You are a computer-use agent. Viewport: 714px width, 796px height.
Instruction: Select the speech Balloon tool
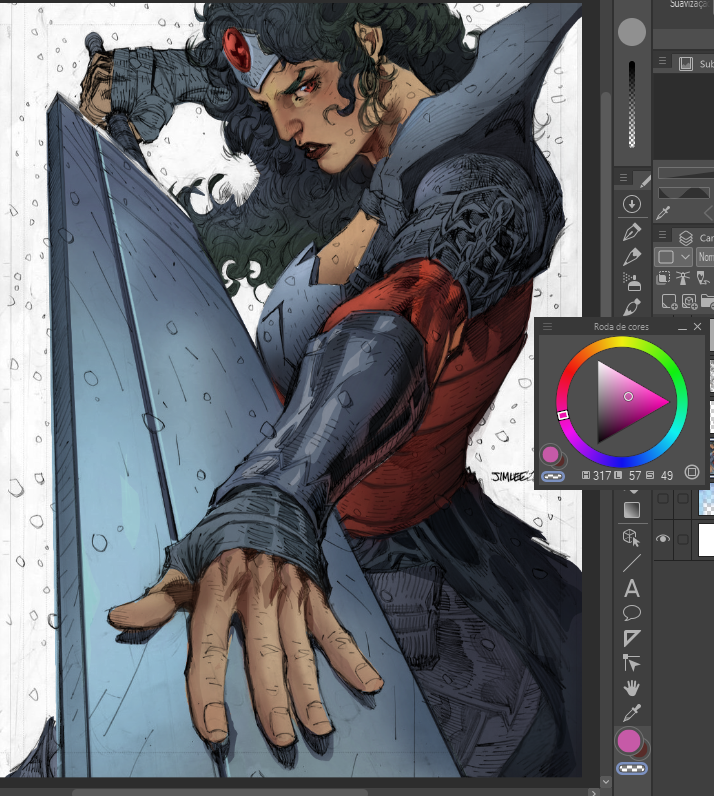(632, 613)
